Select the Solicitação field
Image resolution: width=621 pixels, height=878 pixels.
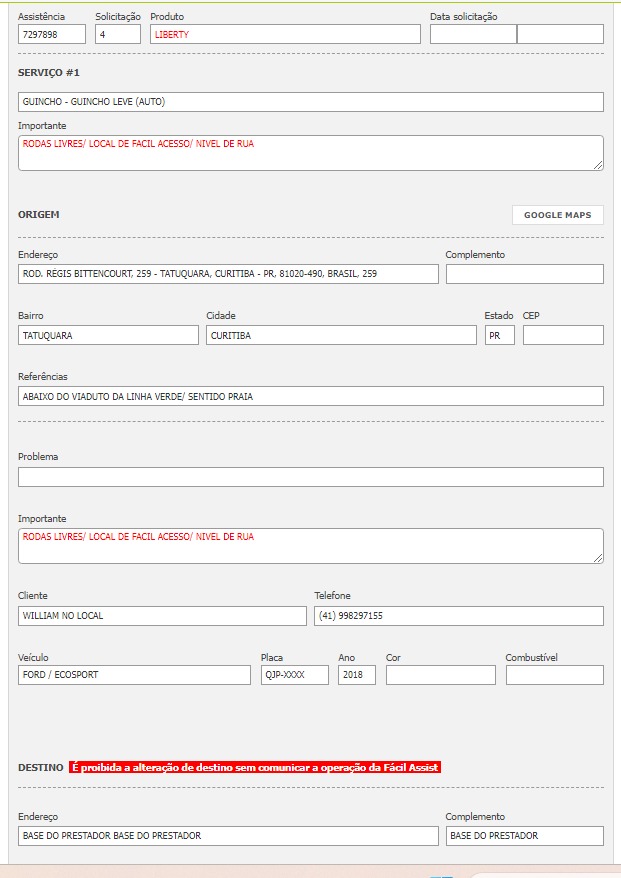point(118,34)
